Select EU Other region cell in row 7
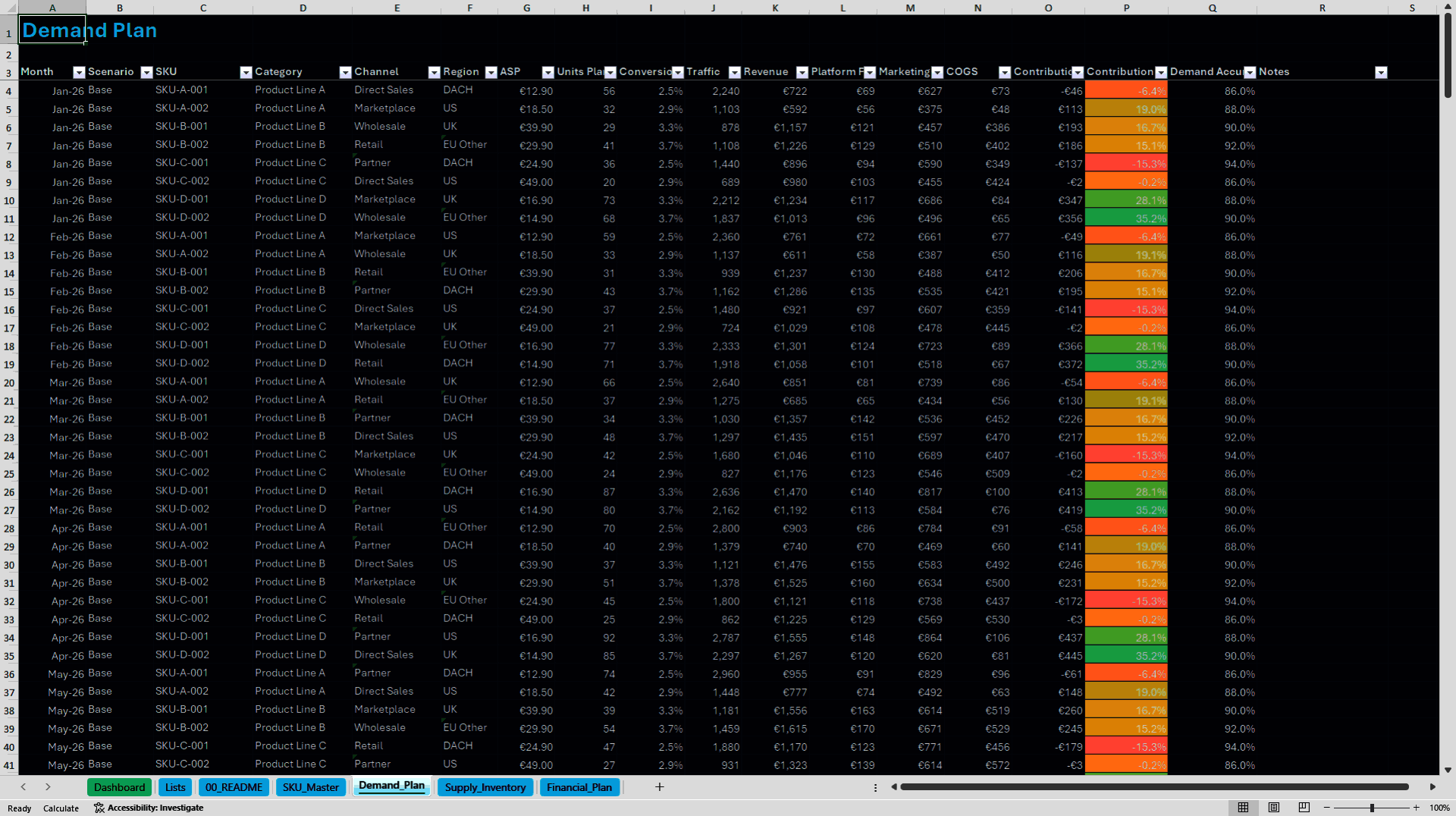 [469, 145]
